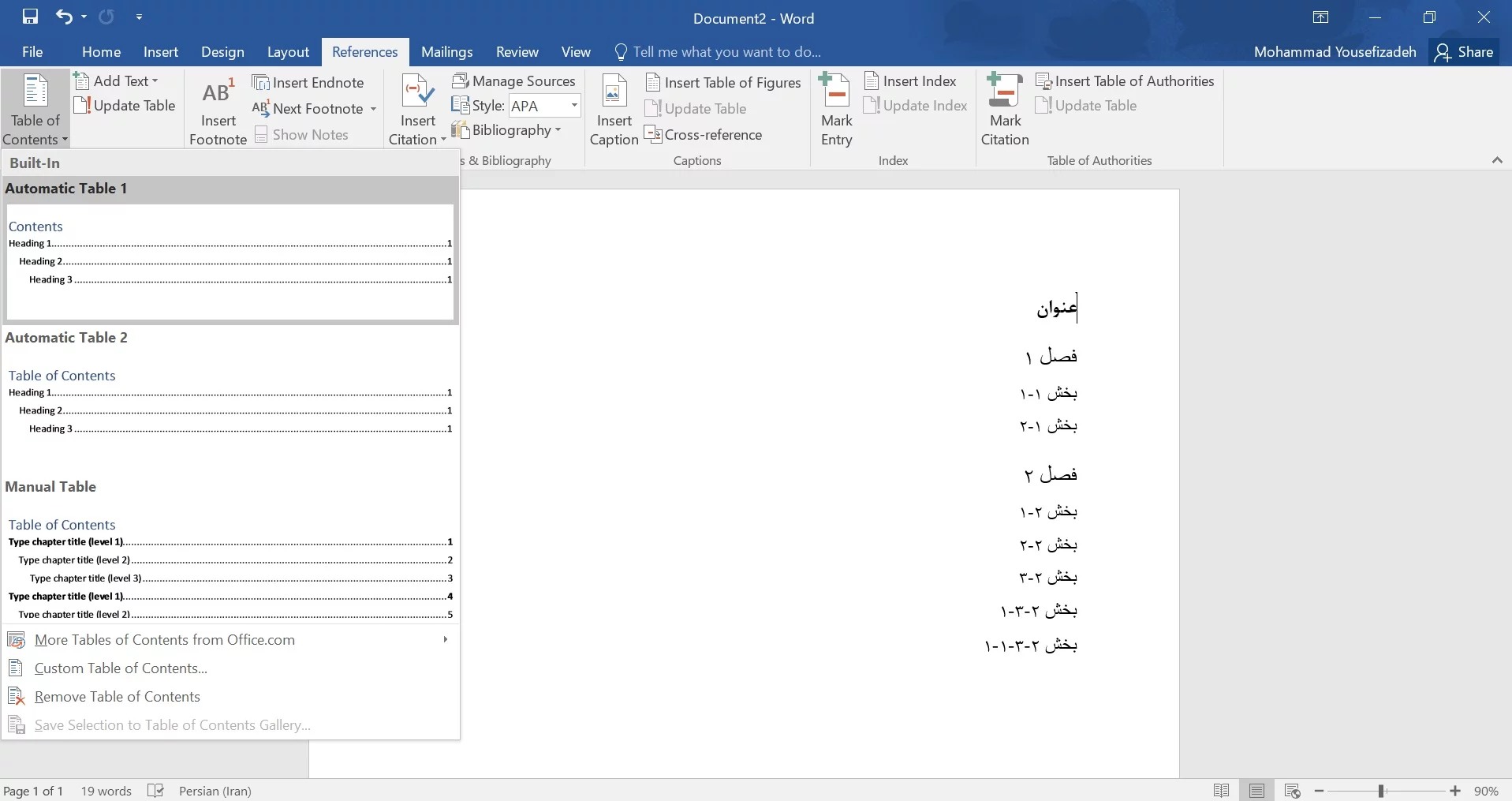Click Insert Table of Authorities
This screenshot has height=801, width=1512.
pyautogui.click(x=1125, y=80)
